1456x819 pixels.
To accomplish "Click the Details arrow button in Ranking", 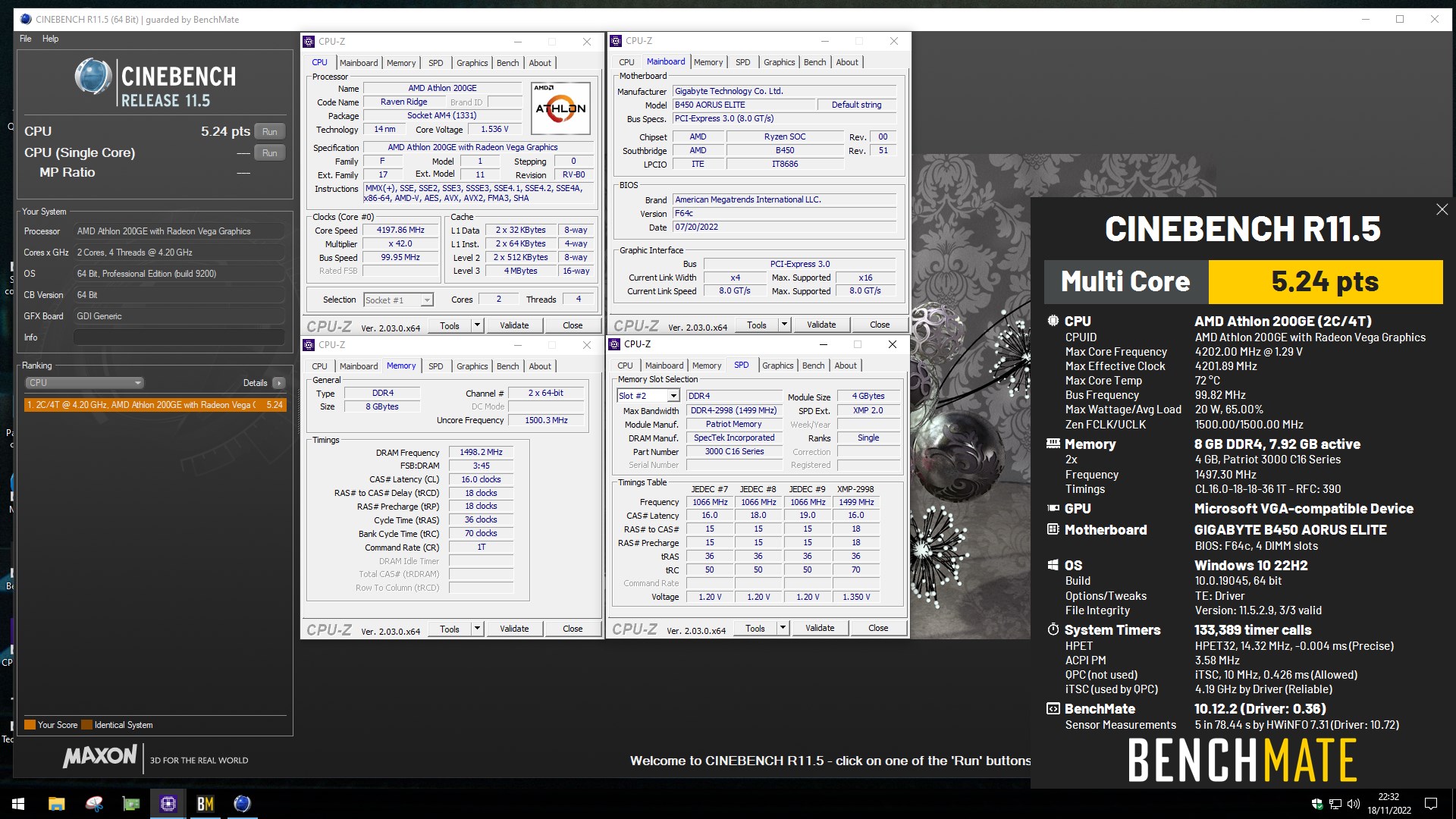I will (279, 383).
